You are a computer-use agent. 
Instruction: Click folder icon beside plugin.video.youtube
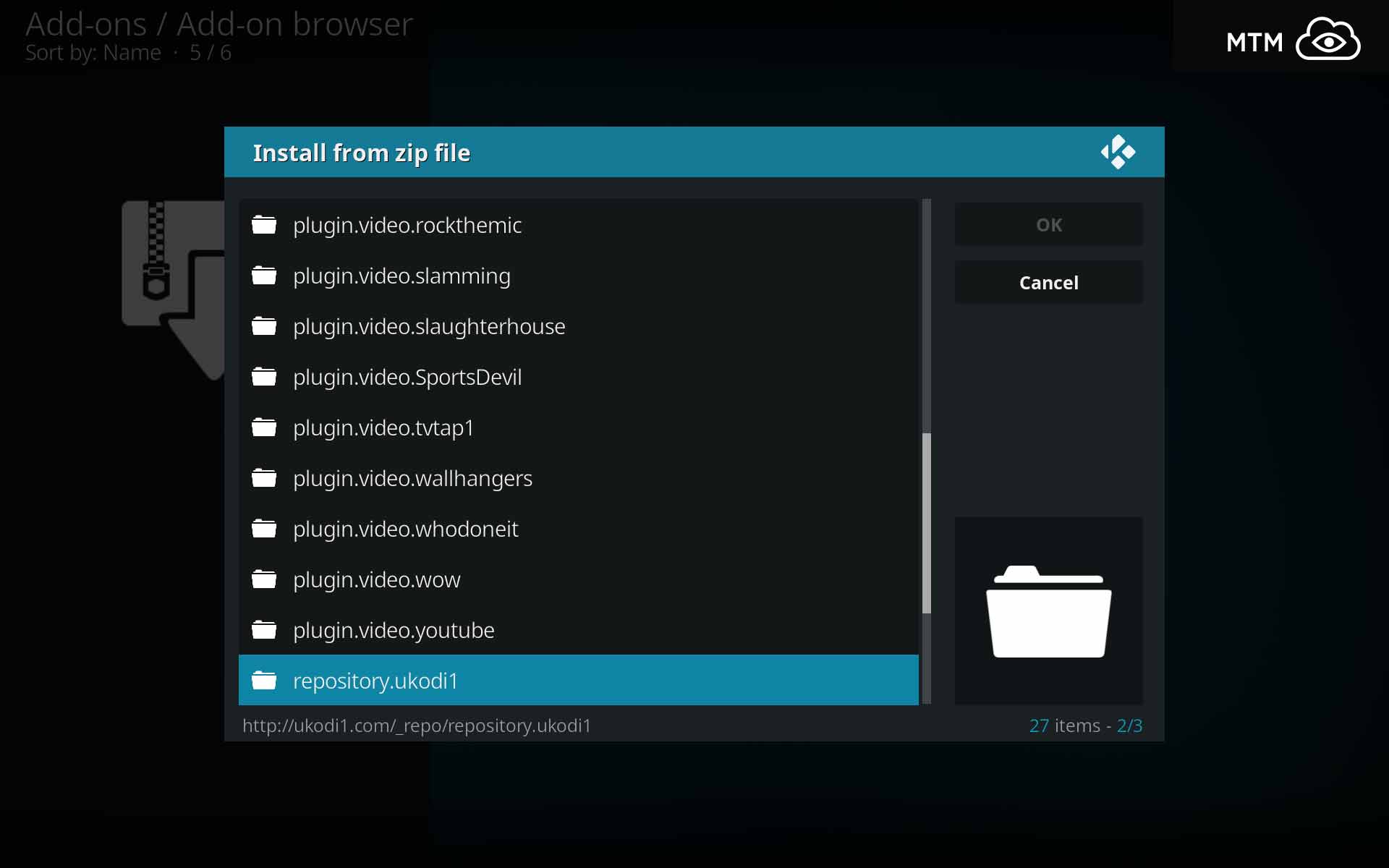pos(264,630)
